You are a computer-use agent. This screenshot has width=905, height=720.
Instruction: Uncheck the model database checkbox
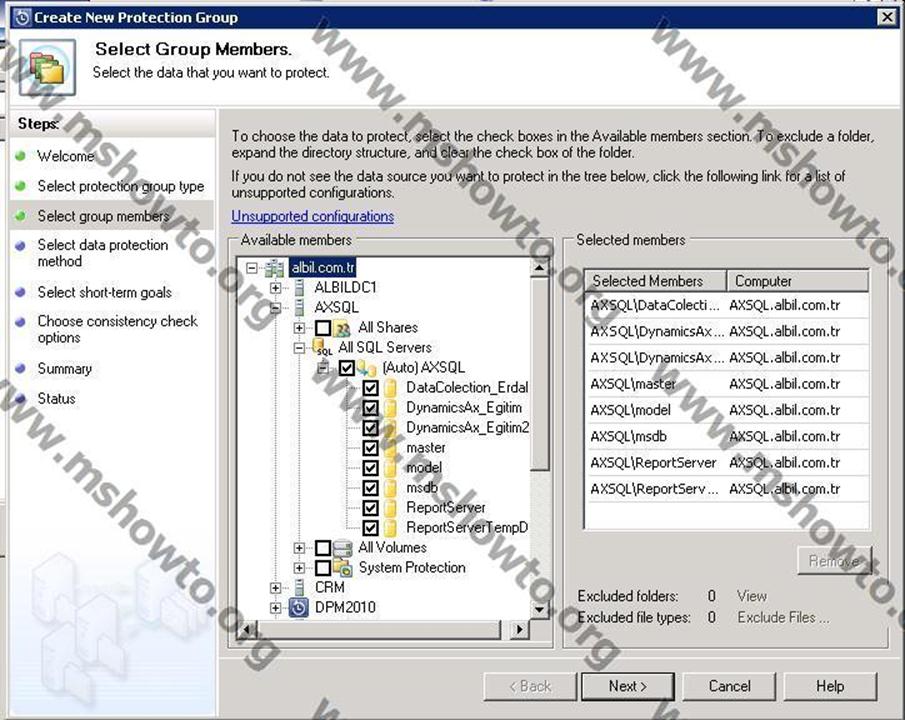tap(371, 468)
